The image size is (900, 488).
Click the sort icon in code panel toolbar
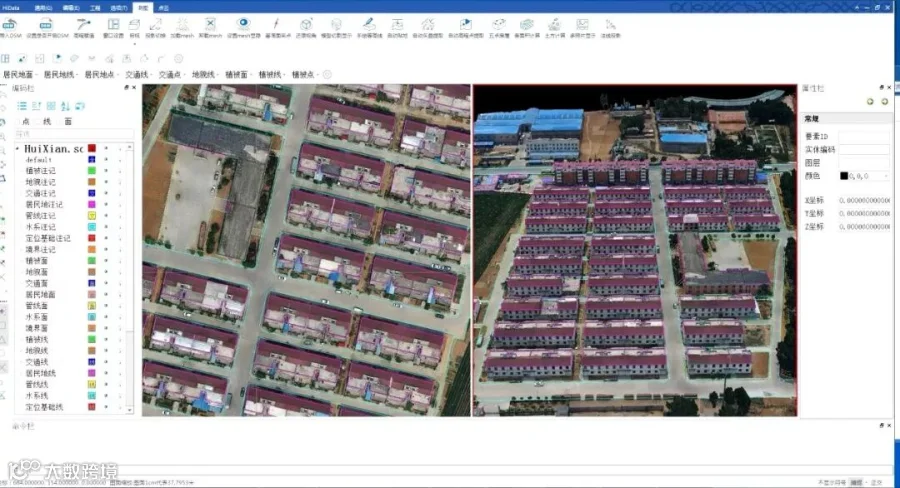[65, 106]
